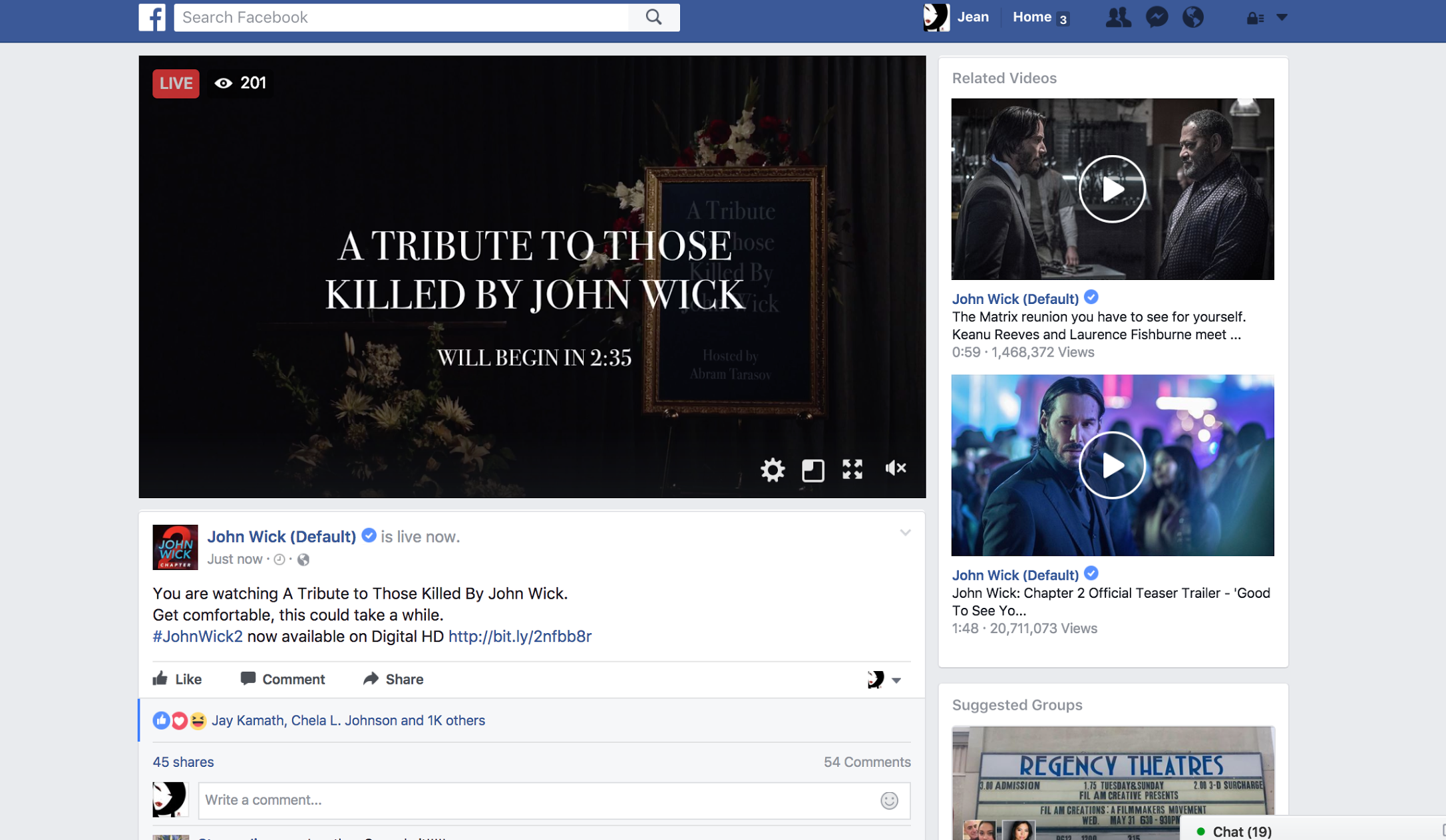Click the '1:48 · 20,711,073 Views' text

tap(1024, 629)
